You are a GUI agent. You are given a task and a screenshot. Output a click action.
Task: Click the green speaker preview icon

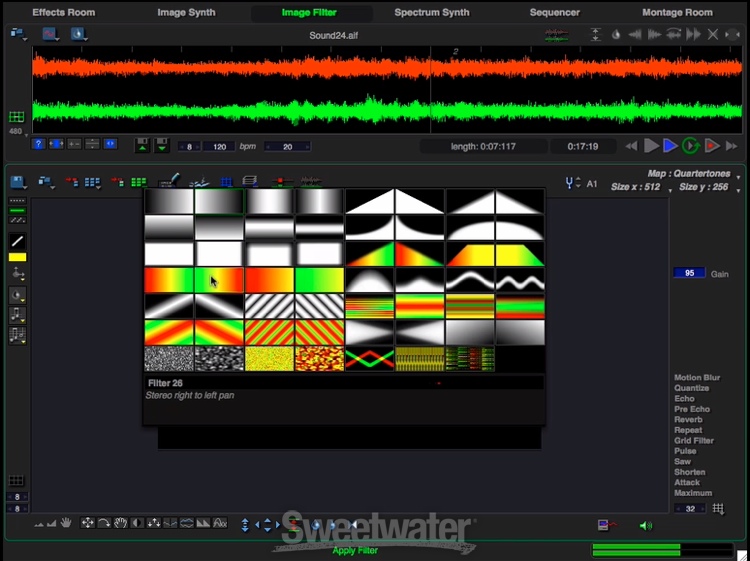pos(645,526)
